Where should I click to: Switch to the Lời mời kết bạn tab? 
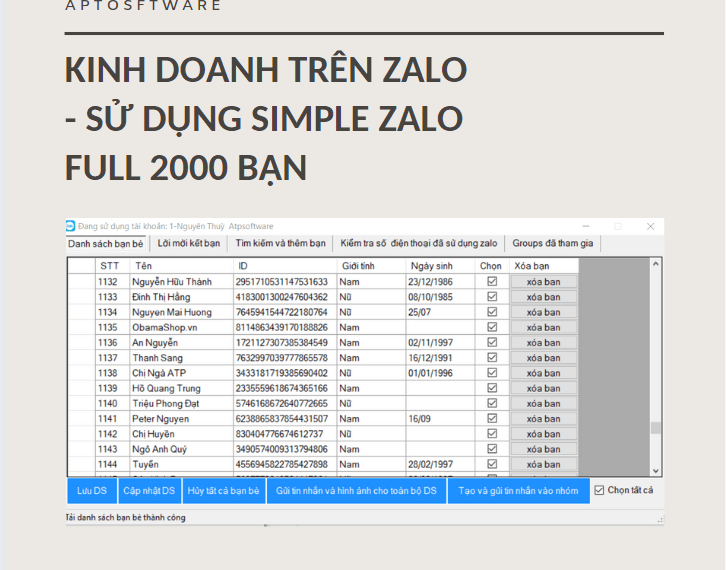[x=188, y=243]
